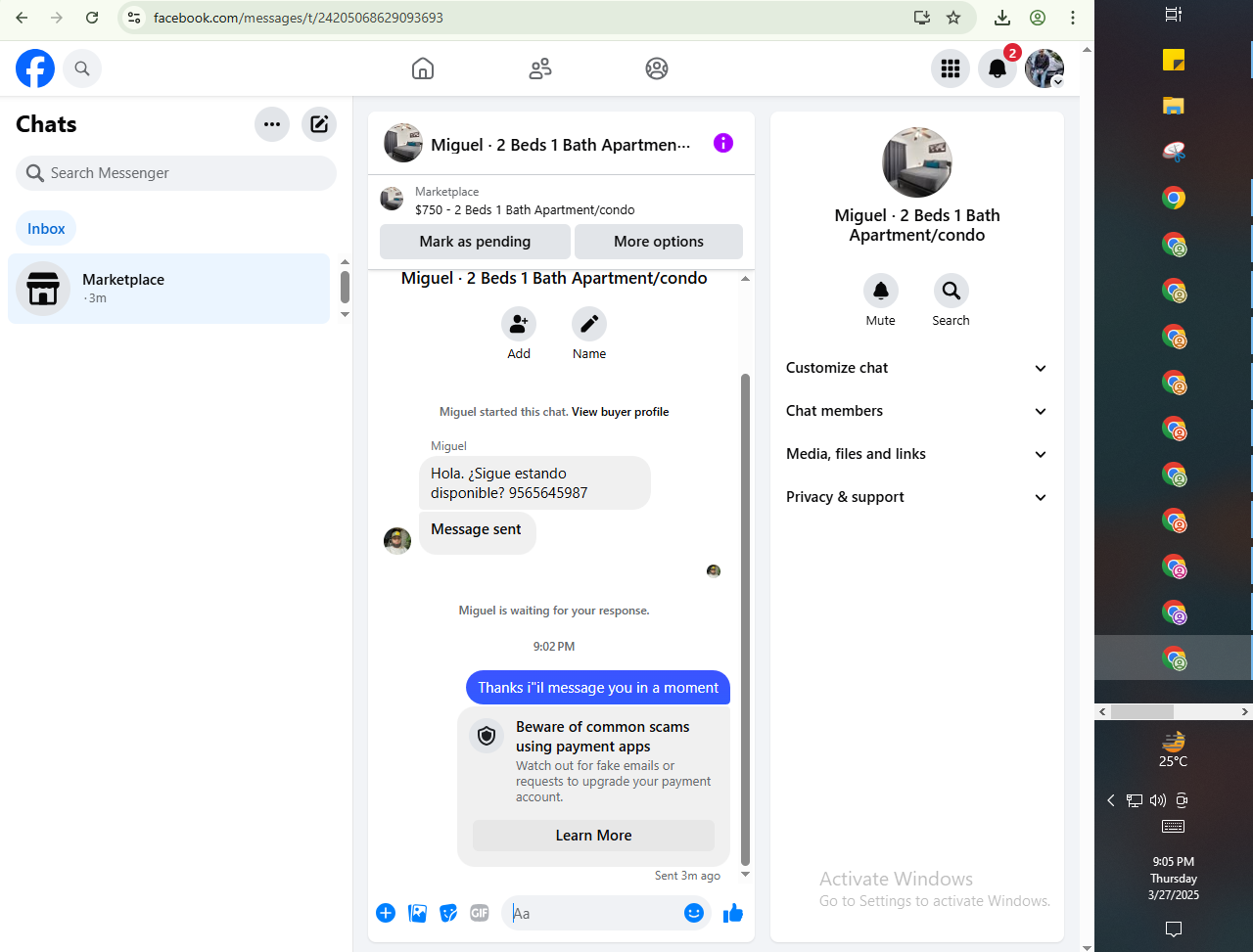Select the Inbox tab
The height and width of the screenshot is (952, 1253).
46,229
